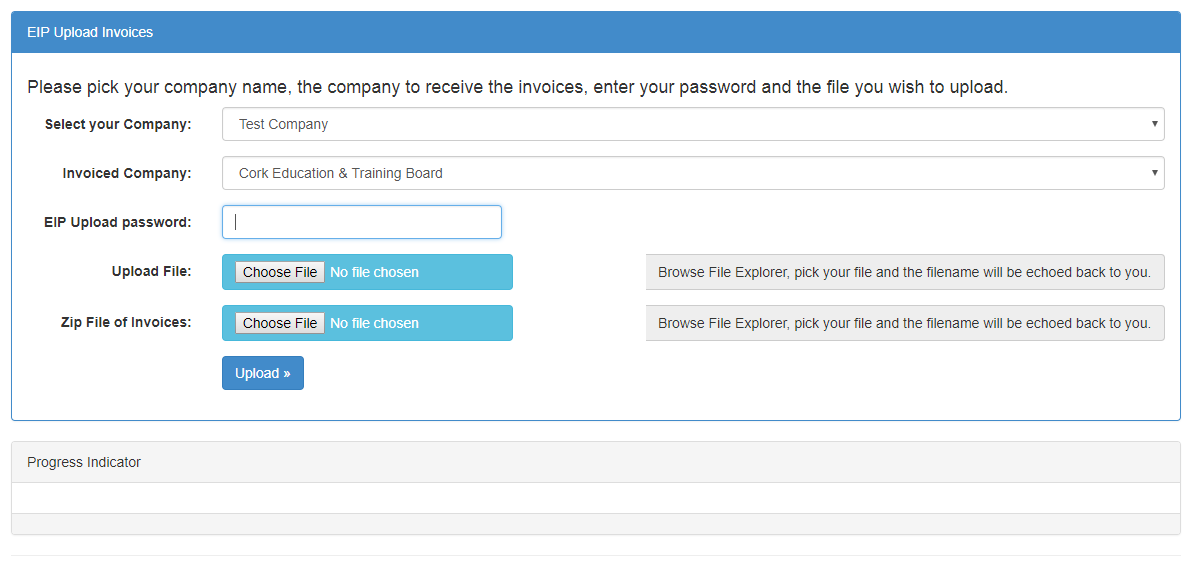Click the Progress Indicator panel heading
Viewport: 1197px width, 578px height.
pos(595,462)
